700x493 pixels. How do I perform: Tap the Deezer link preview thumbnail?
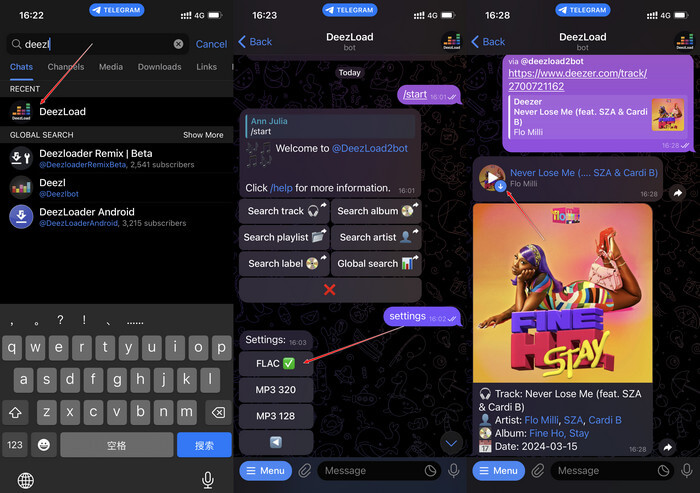668,115
